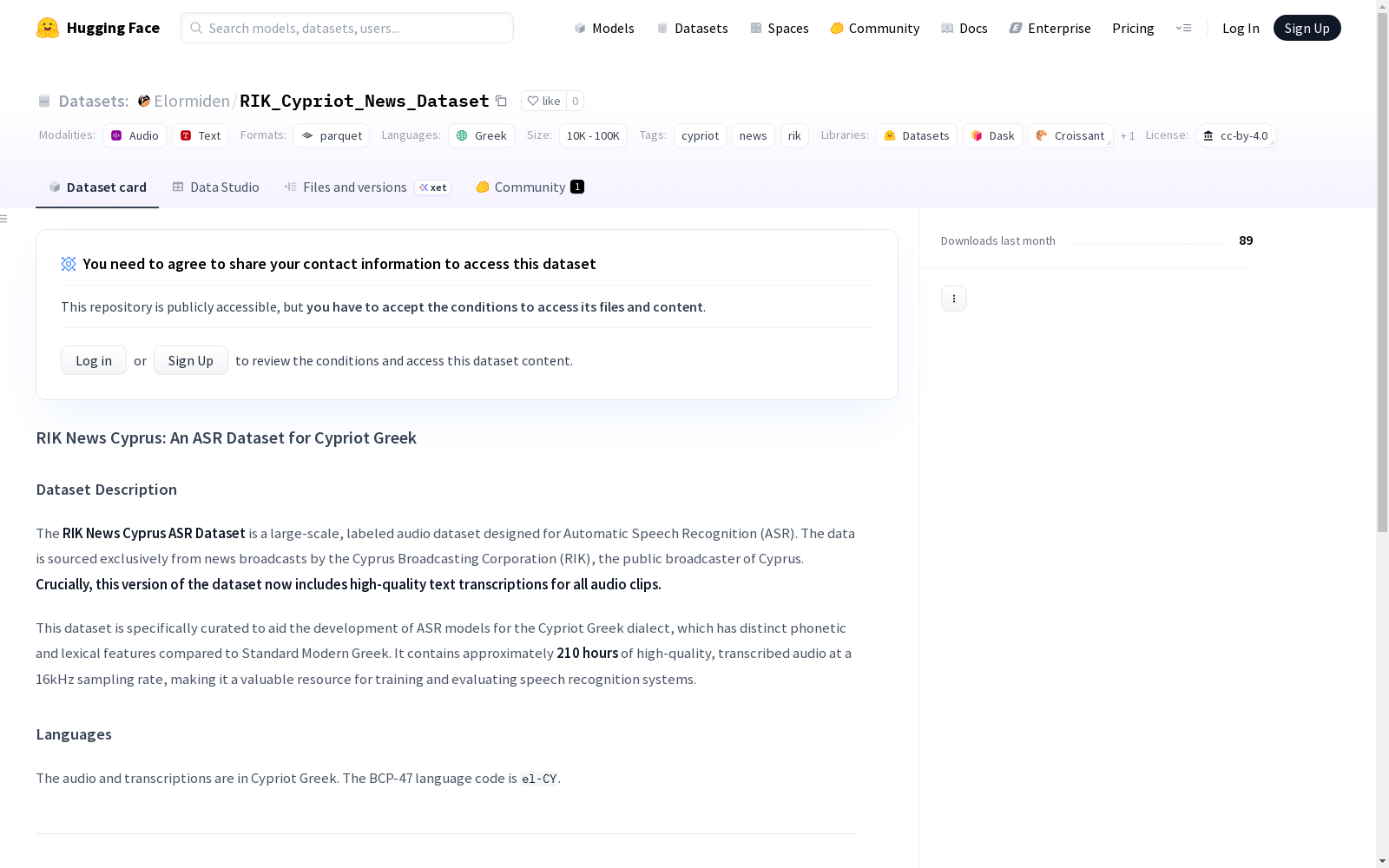Viewport: 1389px width, 868px height.
Task: Filter by Text modality tag
Action: 201,135
